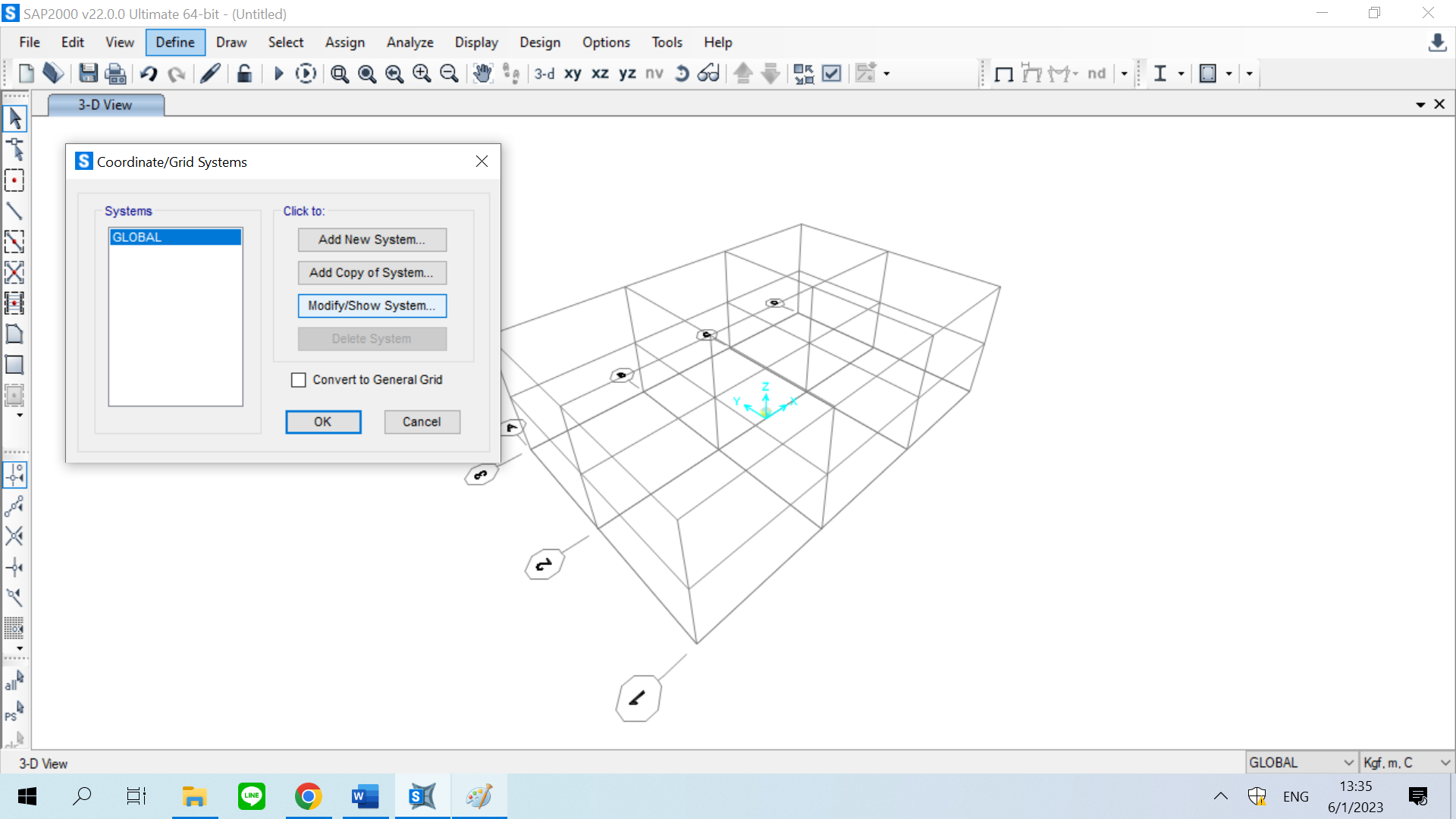The image size is (1456, 819).
Task: Open the Assign menu
Action: (x=344, y=42)
